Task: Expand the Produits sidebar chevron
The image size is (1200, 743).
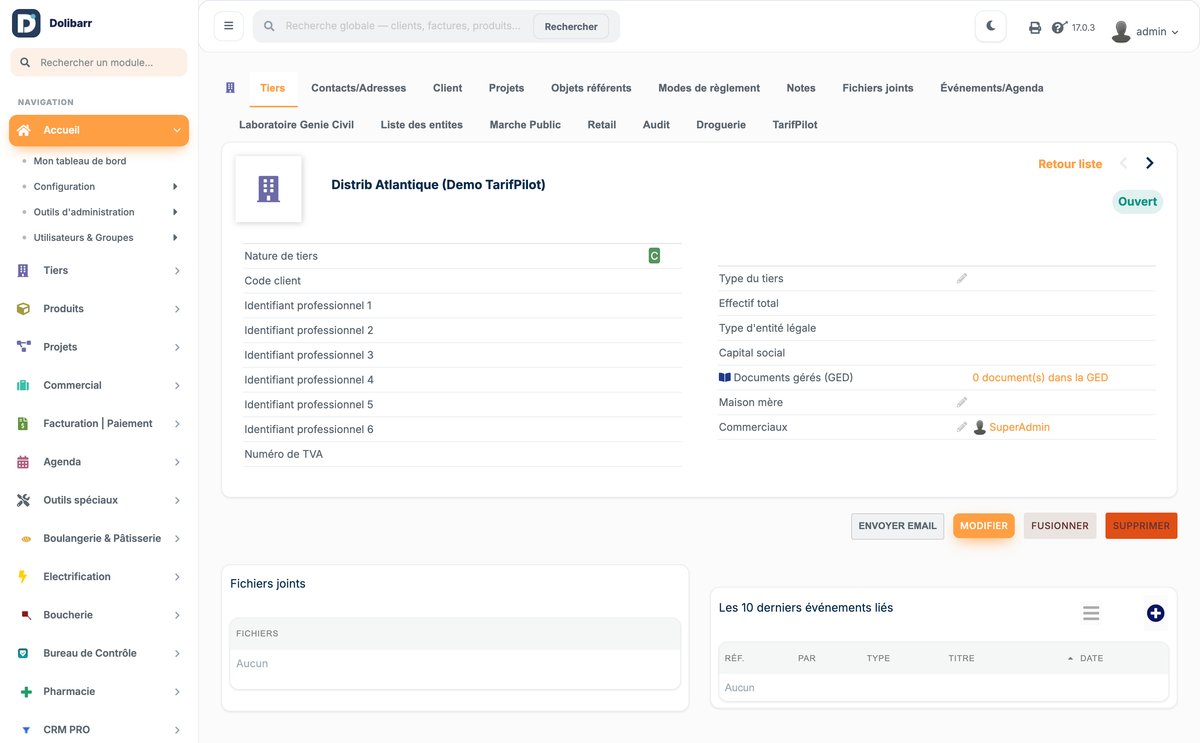Action: pos(177,309)
